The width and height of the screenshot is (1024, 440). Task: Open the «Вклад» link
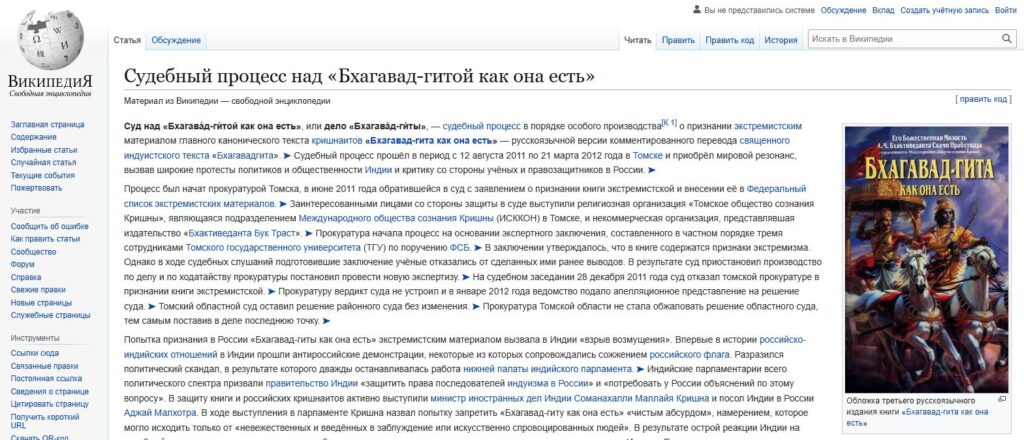[883, 10]
